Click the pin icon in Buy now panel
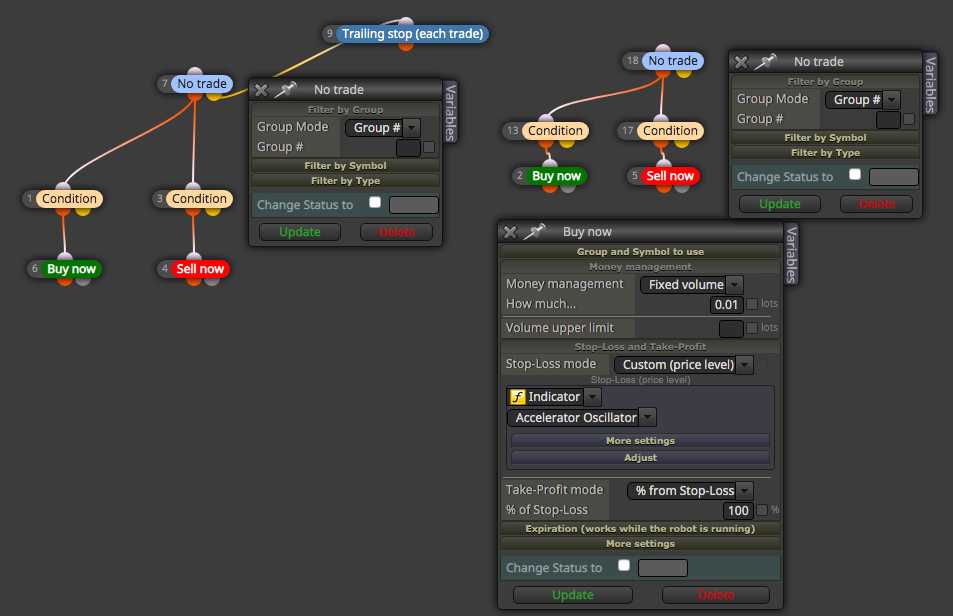 [534, 231]
